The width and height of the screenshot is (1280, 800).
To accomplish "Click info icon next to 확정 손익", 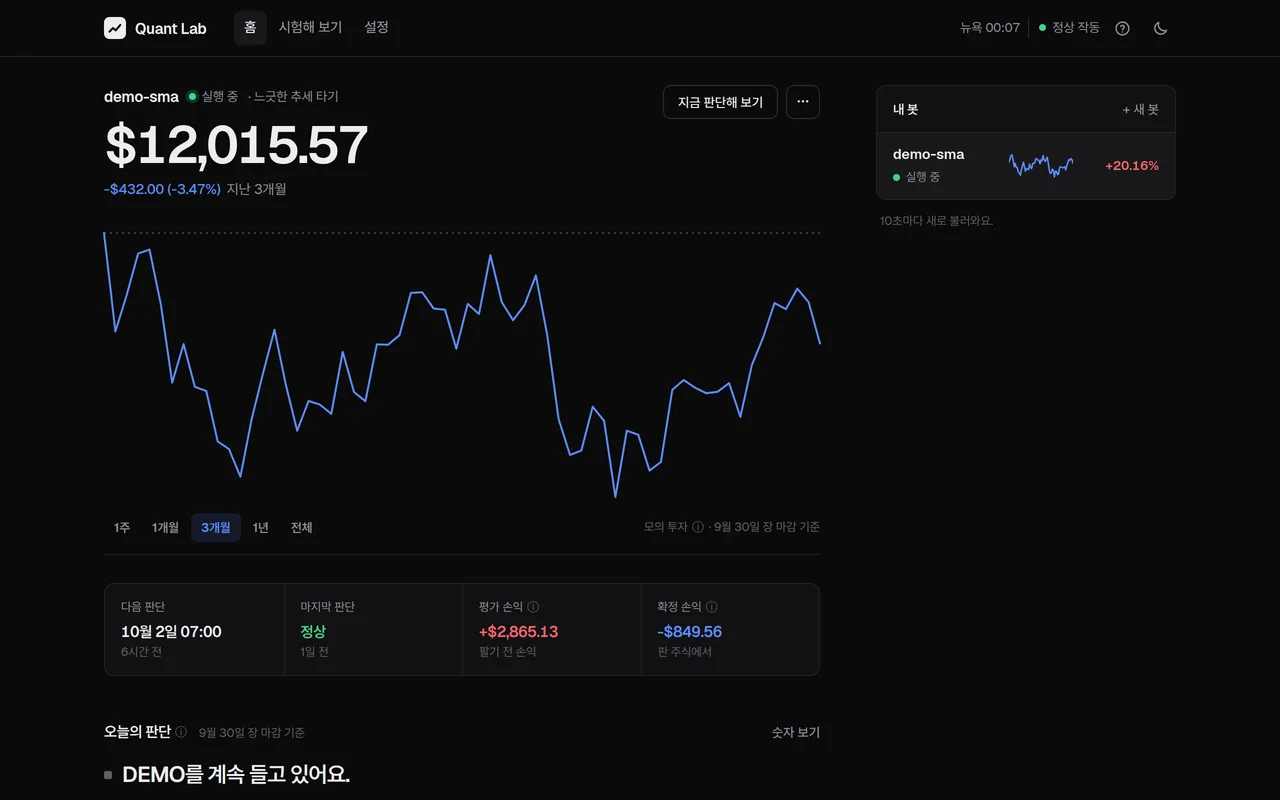I will (x=711, y=607).
